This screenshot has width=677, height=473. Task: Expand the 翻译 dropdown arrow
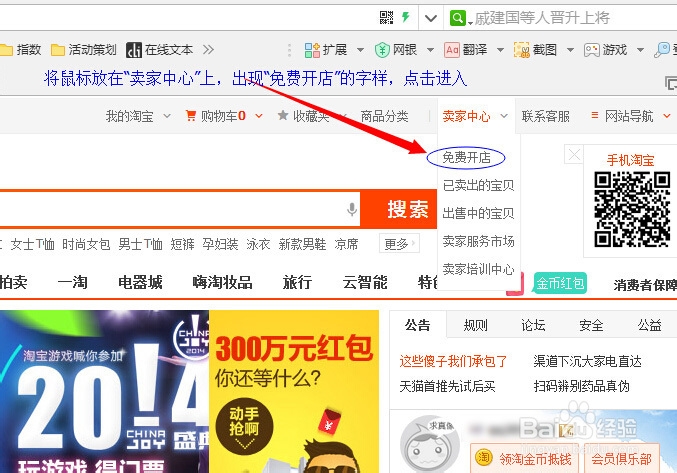(x=500, y=50)
